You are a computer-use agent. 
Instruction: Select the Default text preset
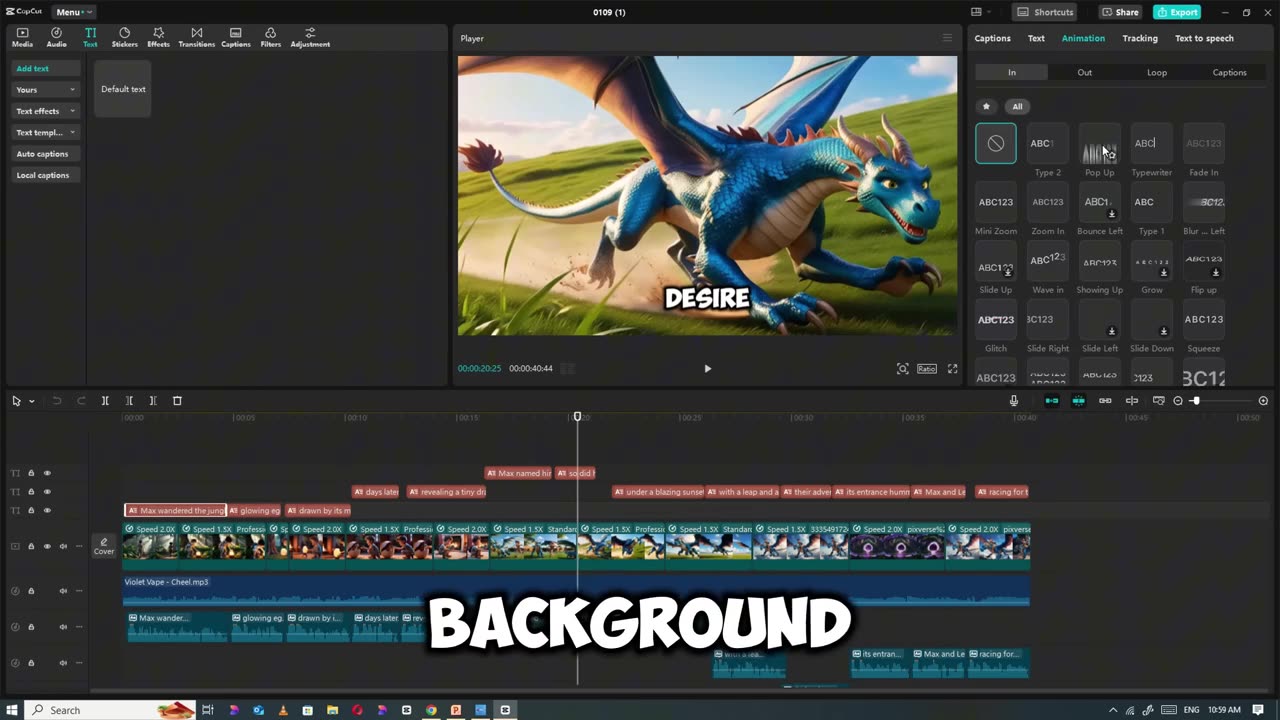tap(123, 89)
